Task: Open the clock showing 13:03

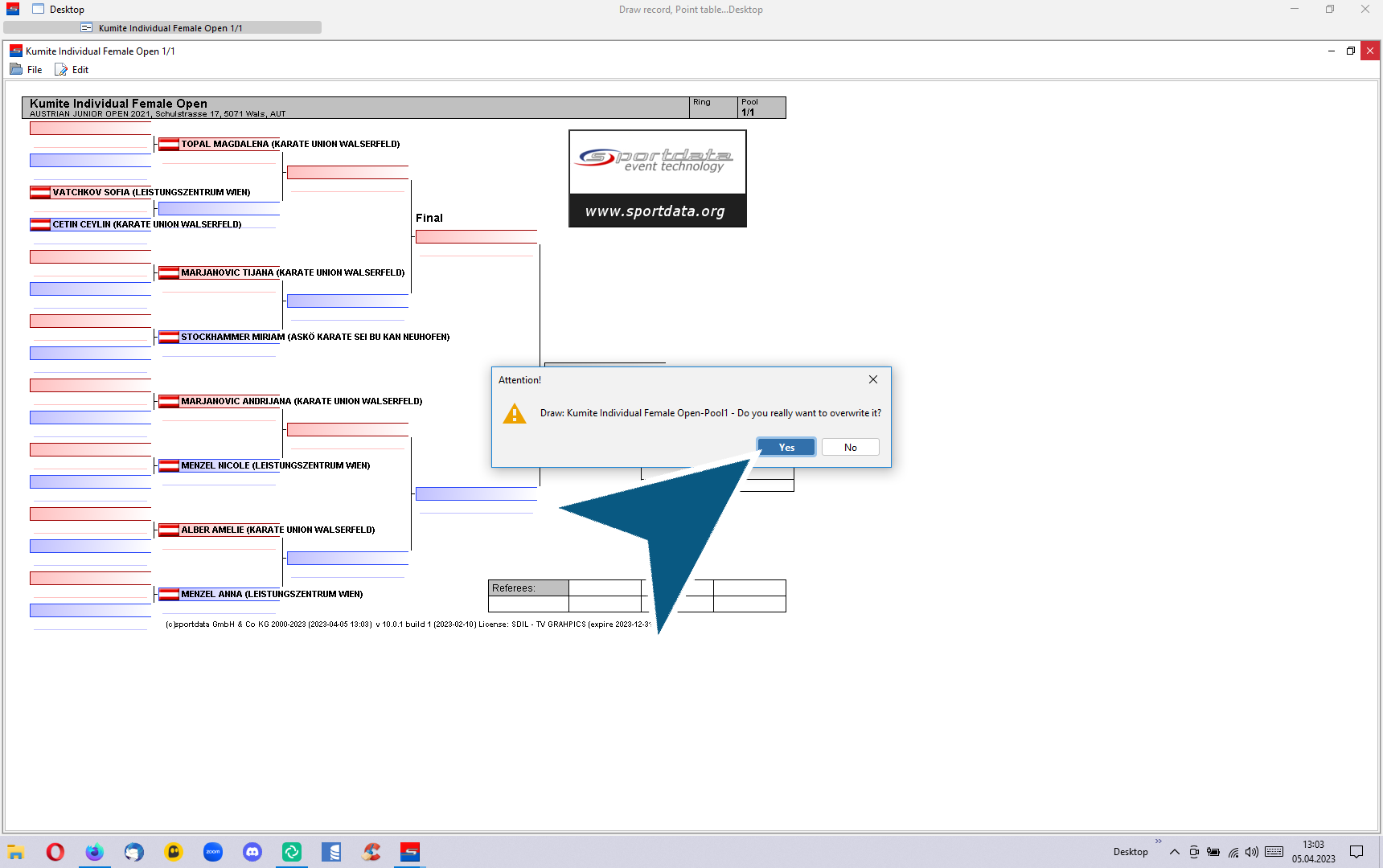Action: 1314,852
